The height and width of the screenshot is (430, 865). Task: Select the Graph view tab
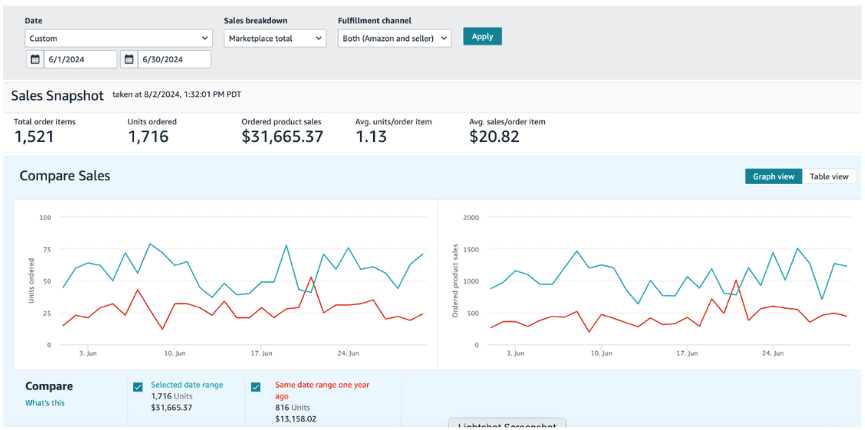(x=773, y=176)
